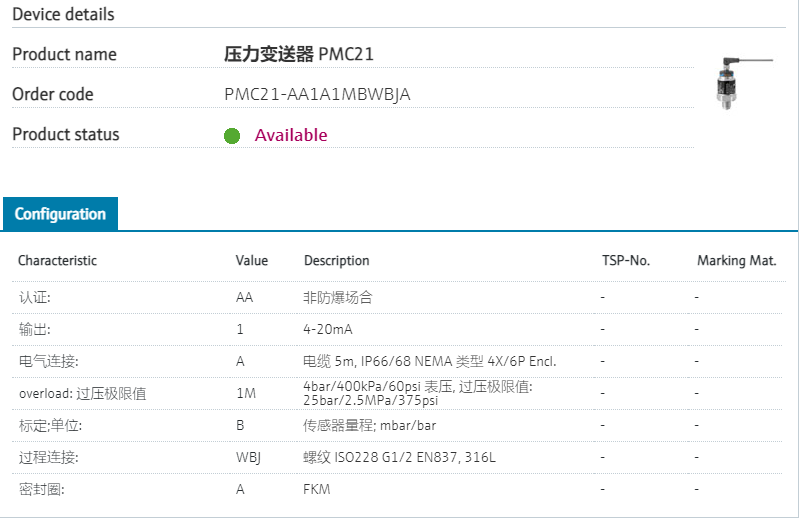
Task: Click the green product status dot
Action: pos(232,136)
